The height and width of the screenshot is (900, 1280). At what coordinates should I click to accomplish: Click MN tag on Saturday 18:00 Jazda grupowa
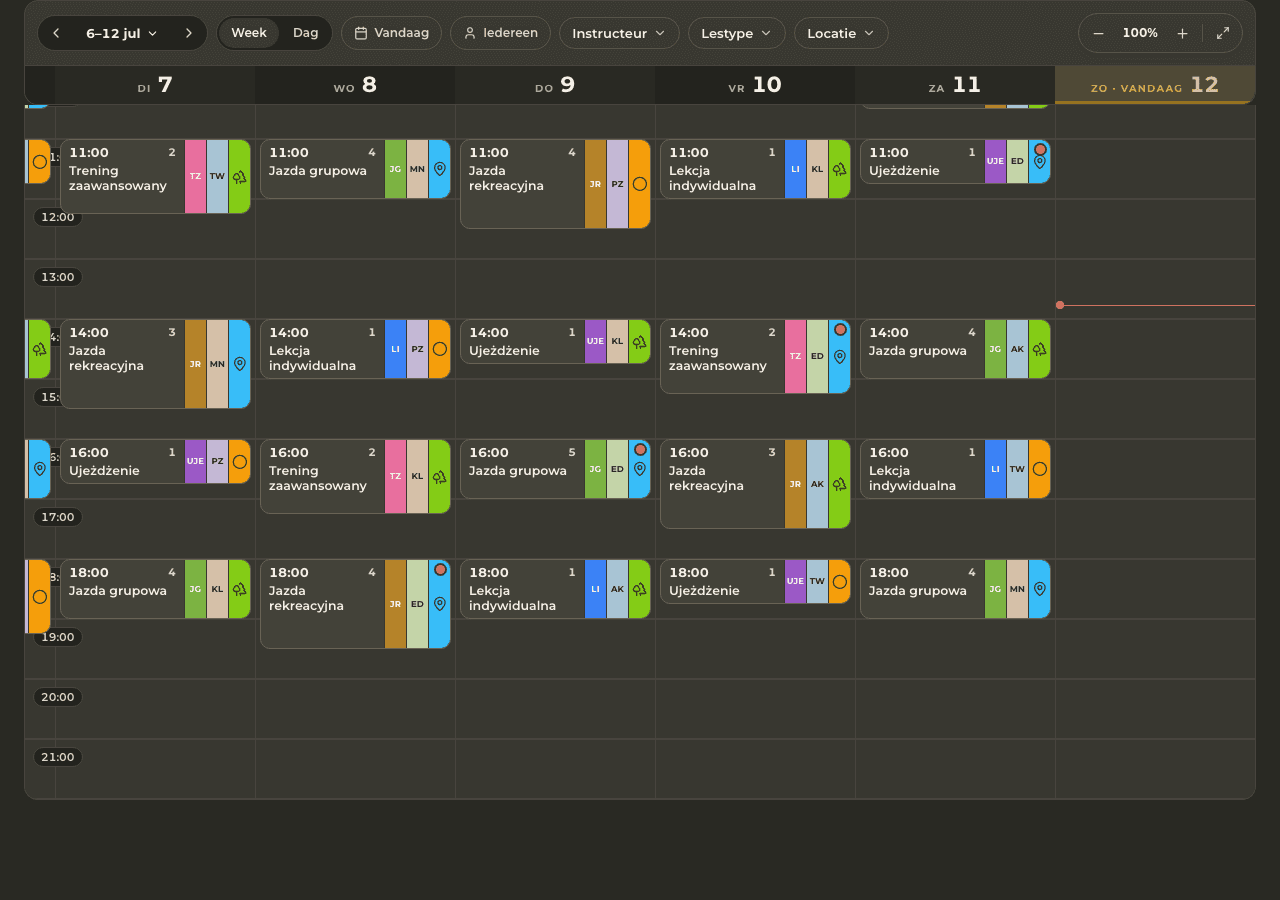(x=1017, y=589)
